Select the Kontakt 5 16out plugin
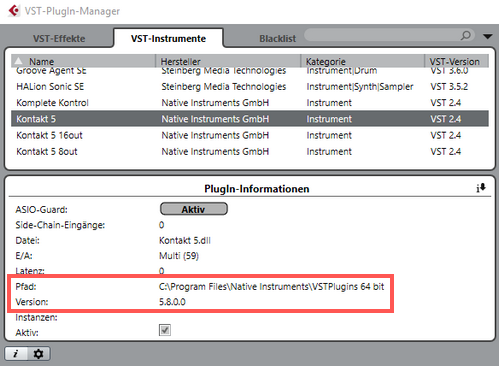The image size is (499, 366). (x=250, y=135)
